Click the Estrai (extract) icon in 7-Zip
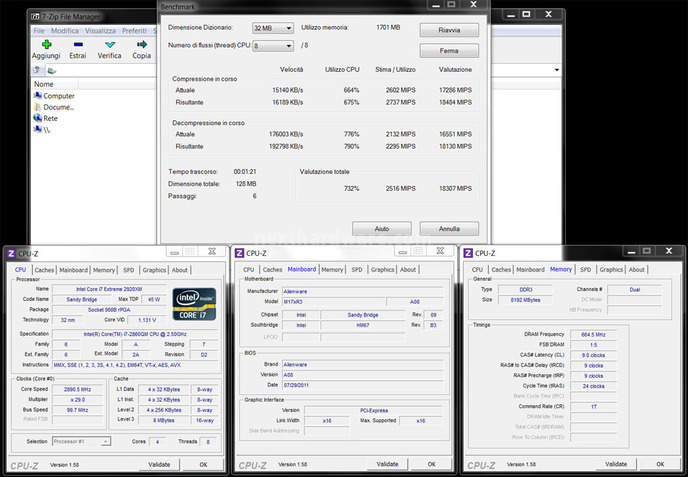 pyautogui.click(x=78, y=44)
